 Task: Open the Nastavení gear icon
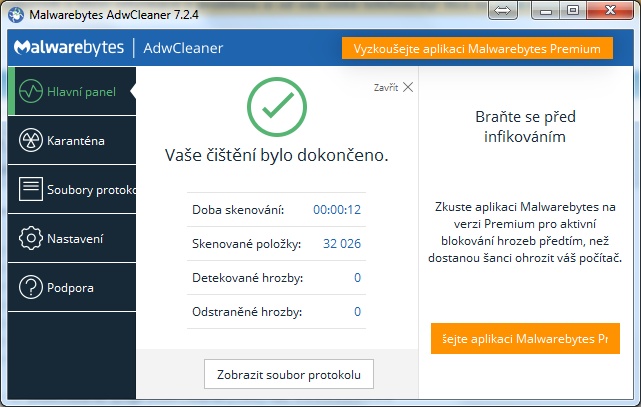tap(31, 238)
